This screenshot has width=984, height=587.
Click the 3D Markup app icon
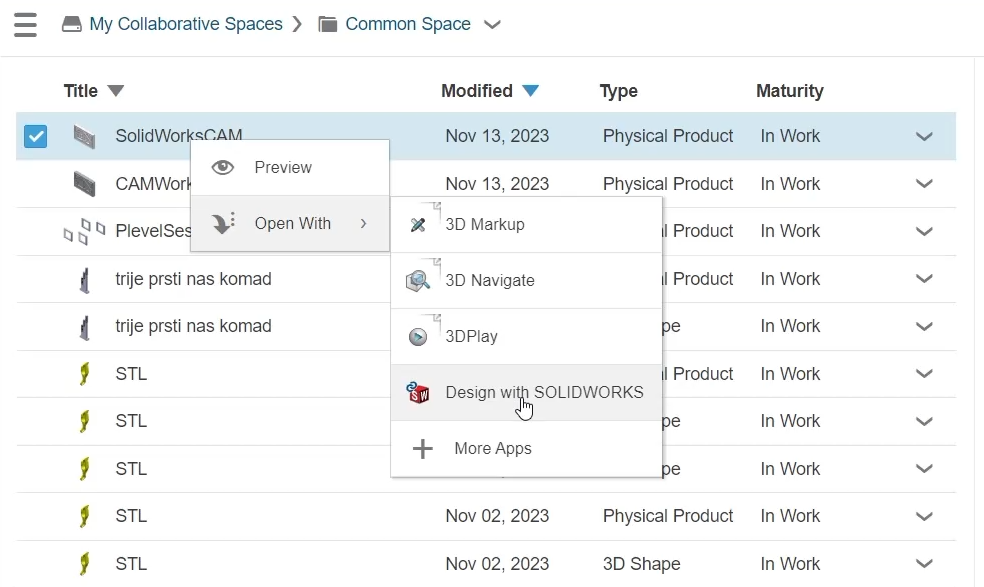pos(418,224)
